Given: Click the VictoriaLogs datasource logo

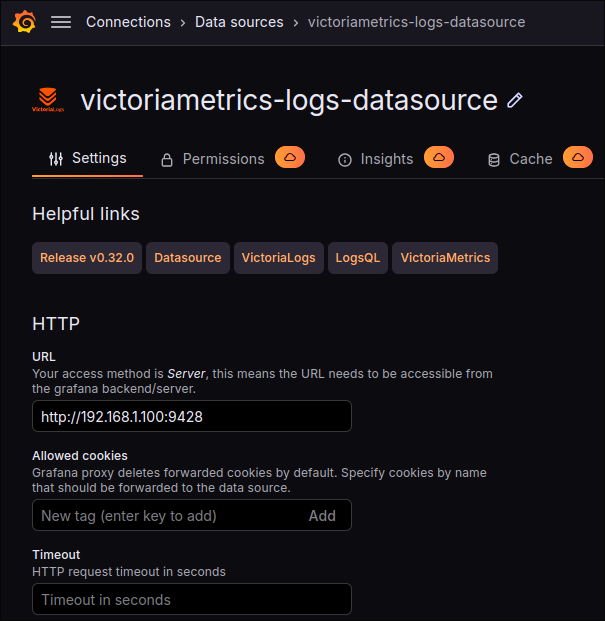Looking at the screenshot, I should 48,100.
